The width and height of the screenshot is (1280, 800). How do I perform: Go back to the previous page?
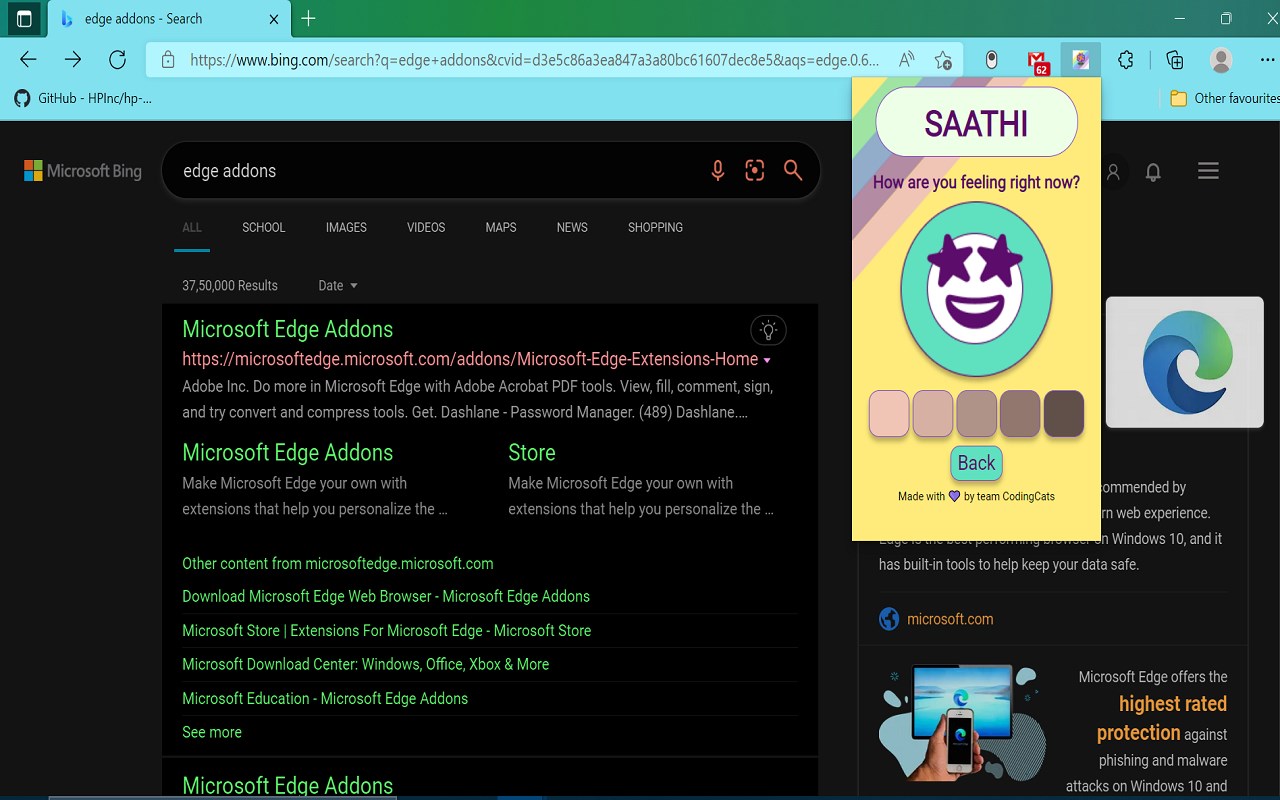[28, 60]
